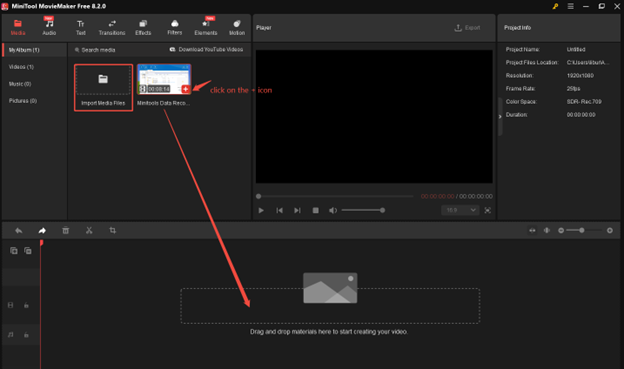Click the remove track icon
The image size is (624, 369).
click(x=28, y=251)
